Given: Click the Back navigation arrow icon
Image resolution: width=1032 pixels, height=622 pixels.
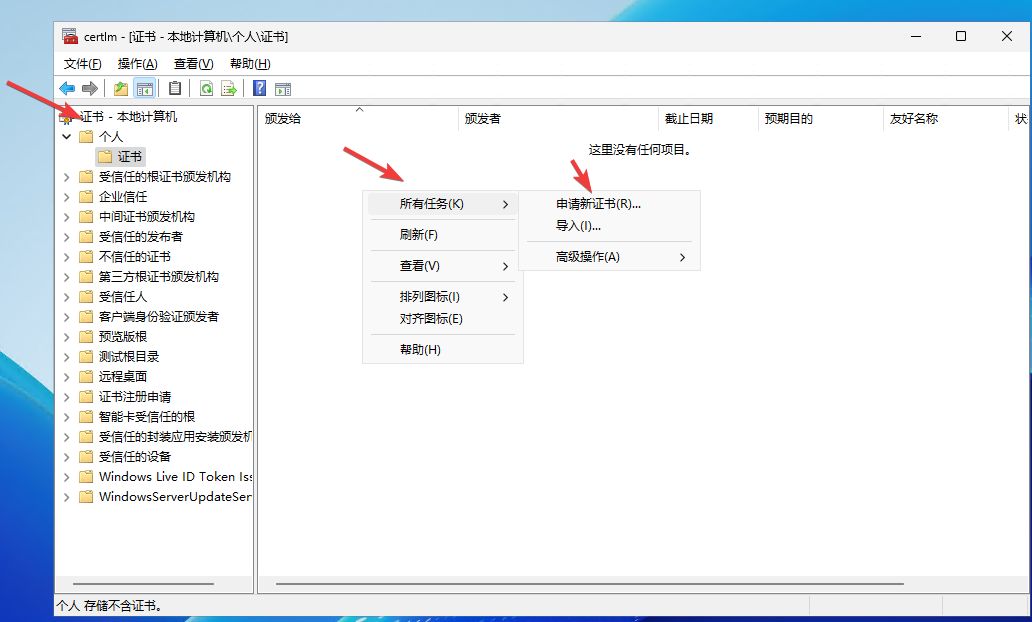Looking at the screenshot, I should (x=66, y=87).
